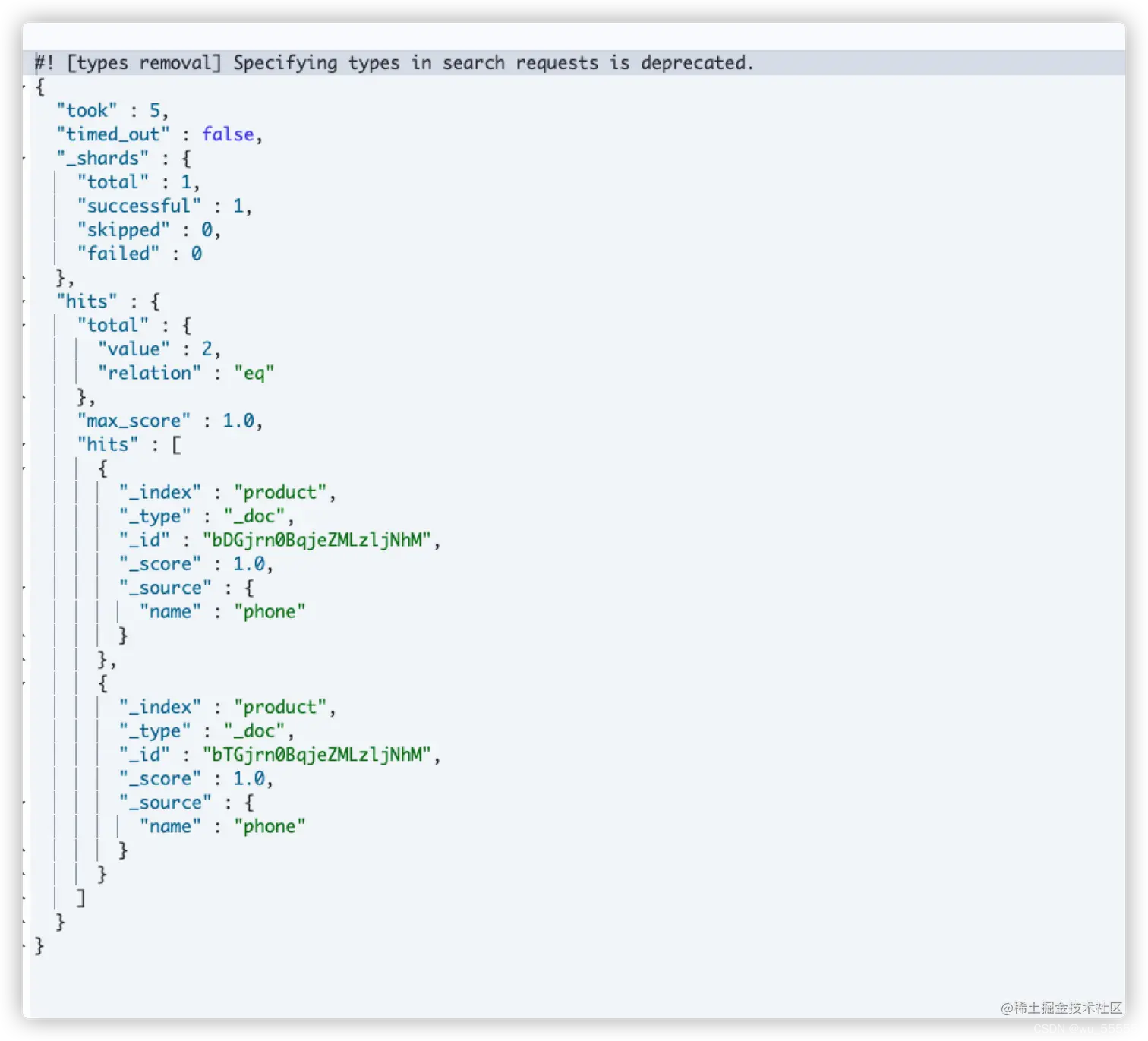Select the id value "bTGjrn0BqjeZMLzljNhM"

tap(317, 755)
